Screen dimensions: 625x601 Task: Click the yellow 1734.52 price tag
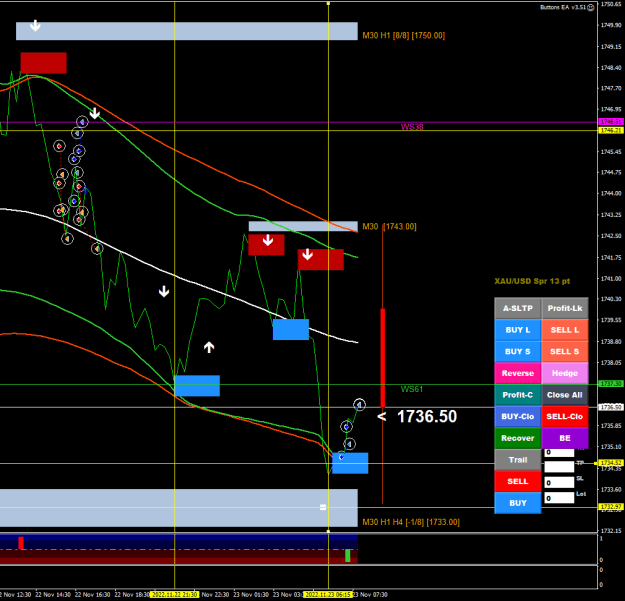click(x=611, y=463)
